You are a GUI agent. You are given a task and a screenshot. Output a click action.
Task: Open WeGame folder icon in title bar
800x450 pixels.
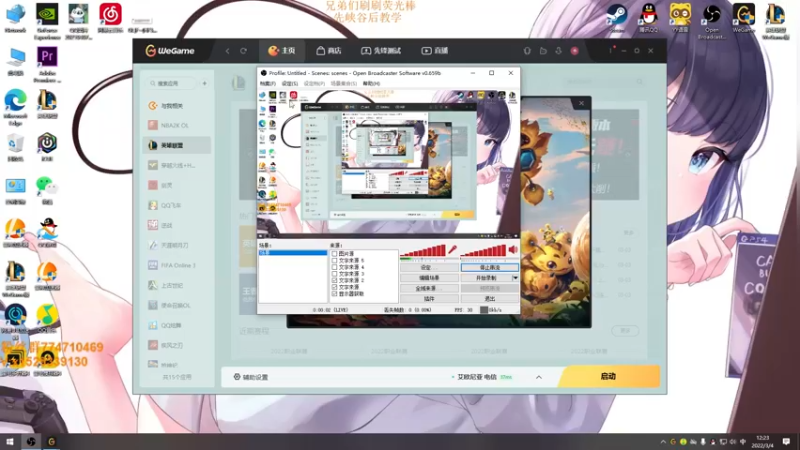pos(543,51)
